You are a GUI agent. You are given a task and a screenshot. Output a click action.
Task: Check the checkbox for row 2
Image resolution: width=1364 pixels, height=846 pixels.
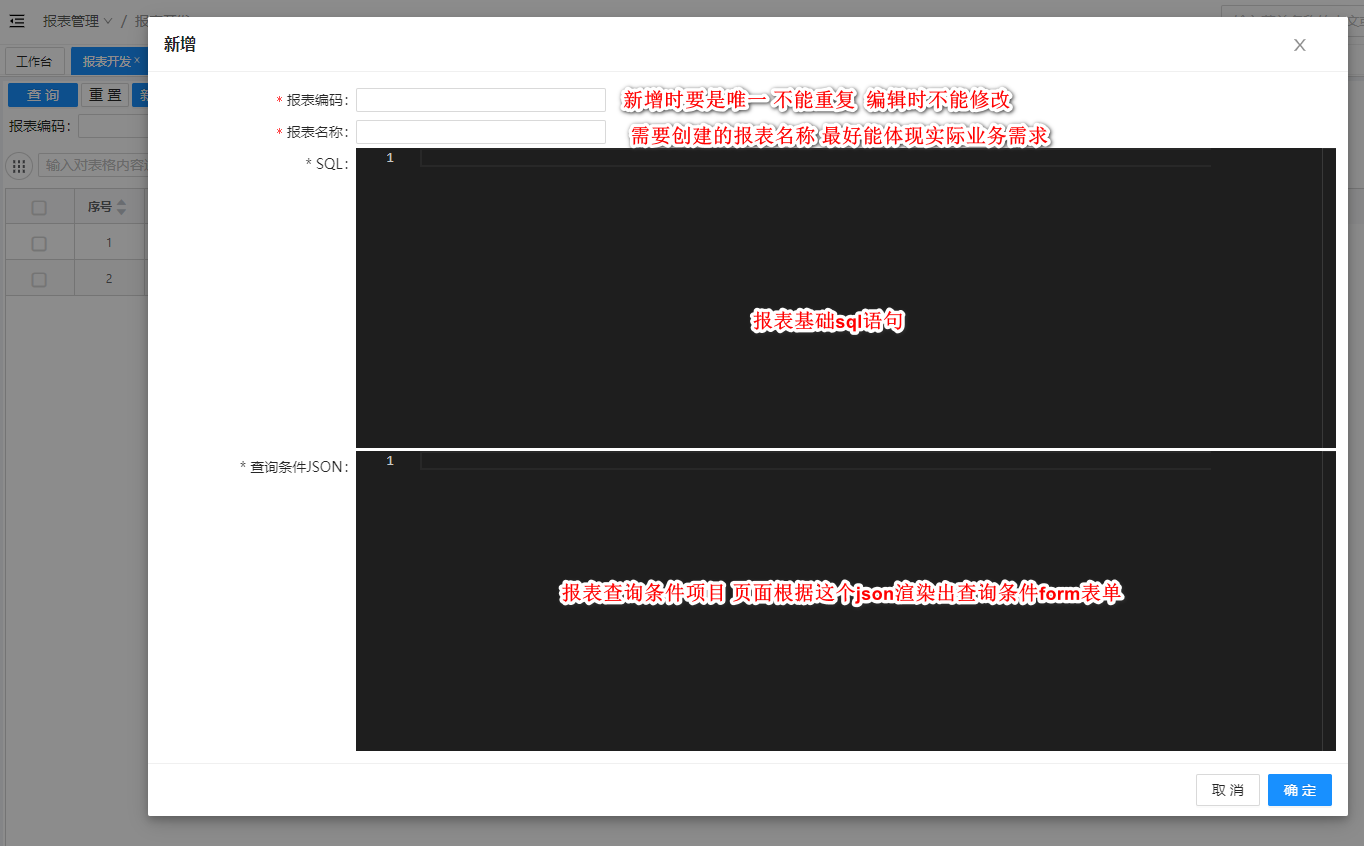click(x=39, y=279)
